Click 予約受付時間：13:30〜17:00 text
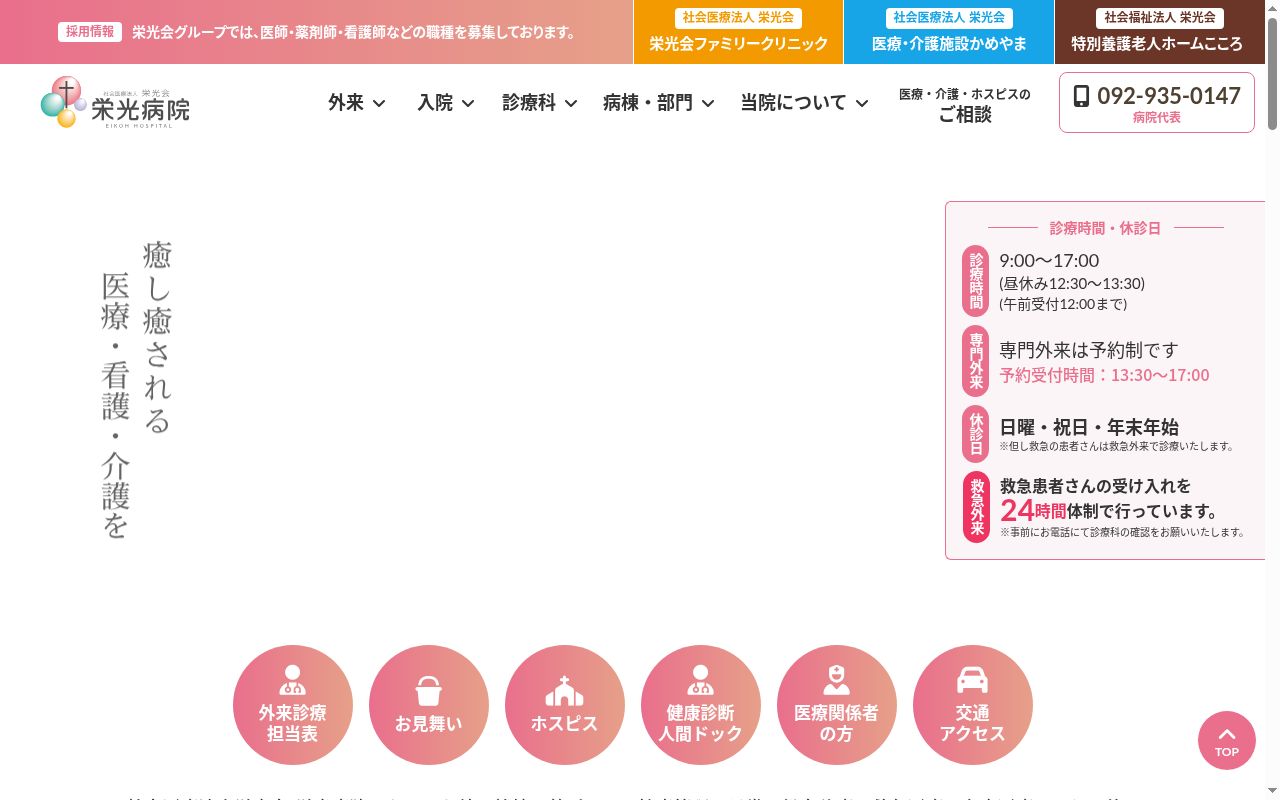 (1104, 375)
